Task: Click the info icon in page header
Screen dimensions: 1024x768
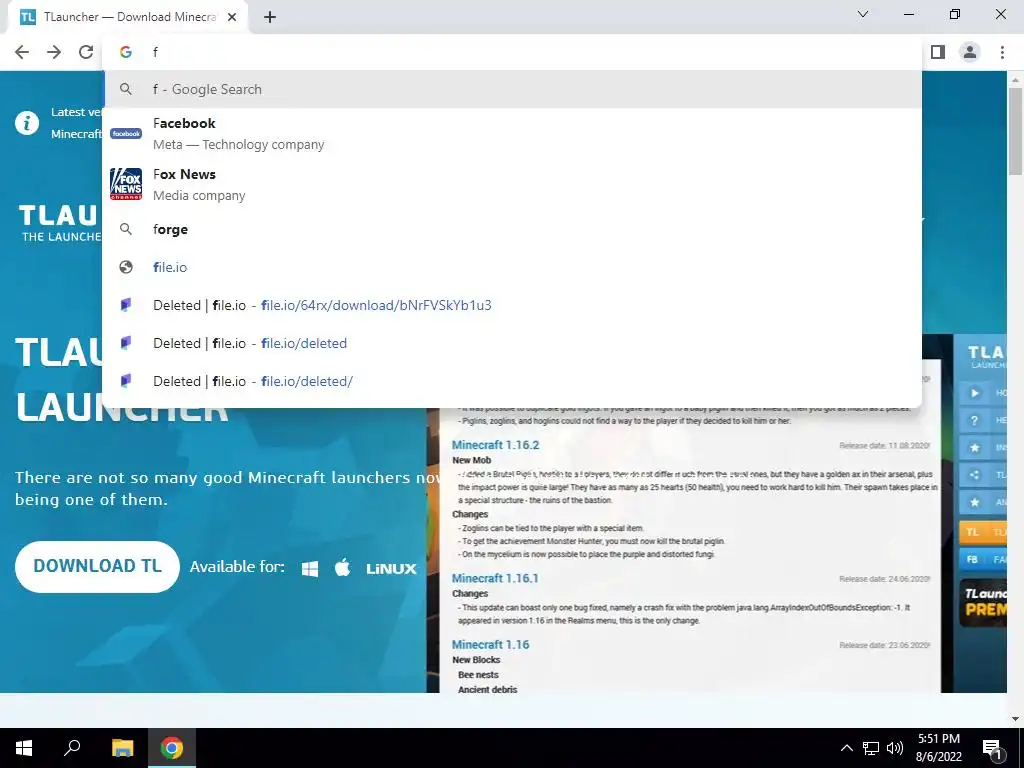Action: [x=27, y=123]
